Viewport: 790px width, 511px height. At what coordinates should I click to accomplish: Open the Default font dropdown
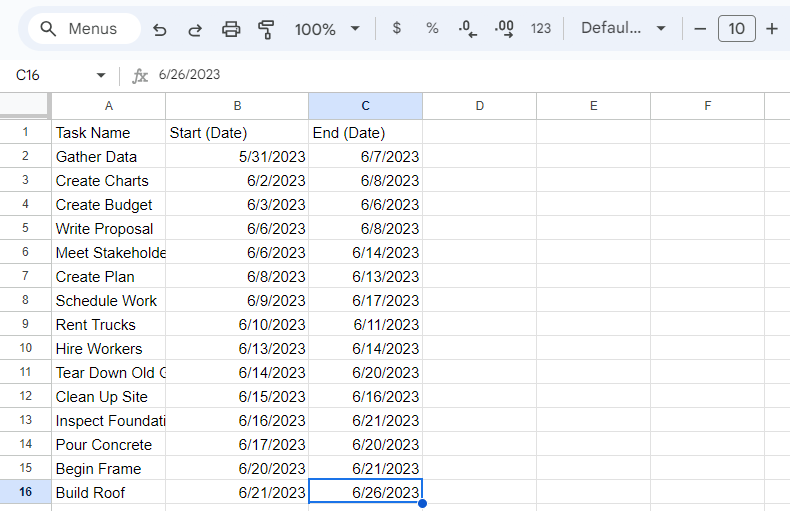click(623, 28)
